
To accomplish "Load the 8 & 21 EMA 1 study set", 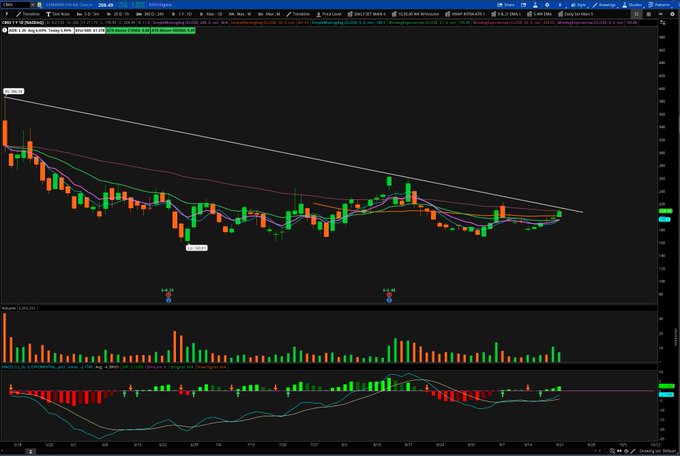I will tap(506, 14).
